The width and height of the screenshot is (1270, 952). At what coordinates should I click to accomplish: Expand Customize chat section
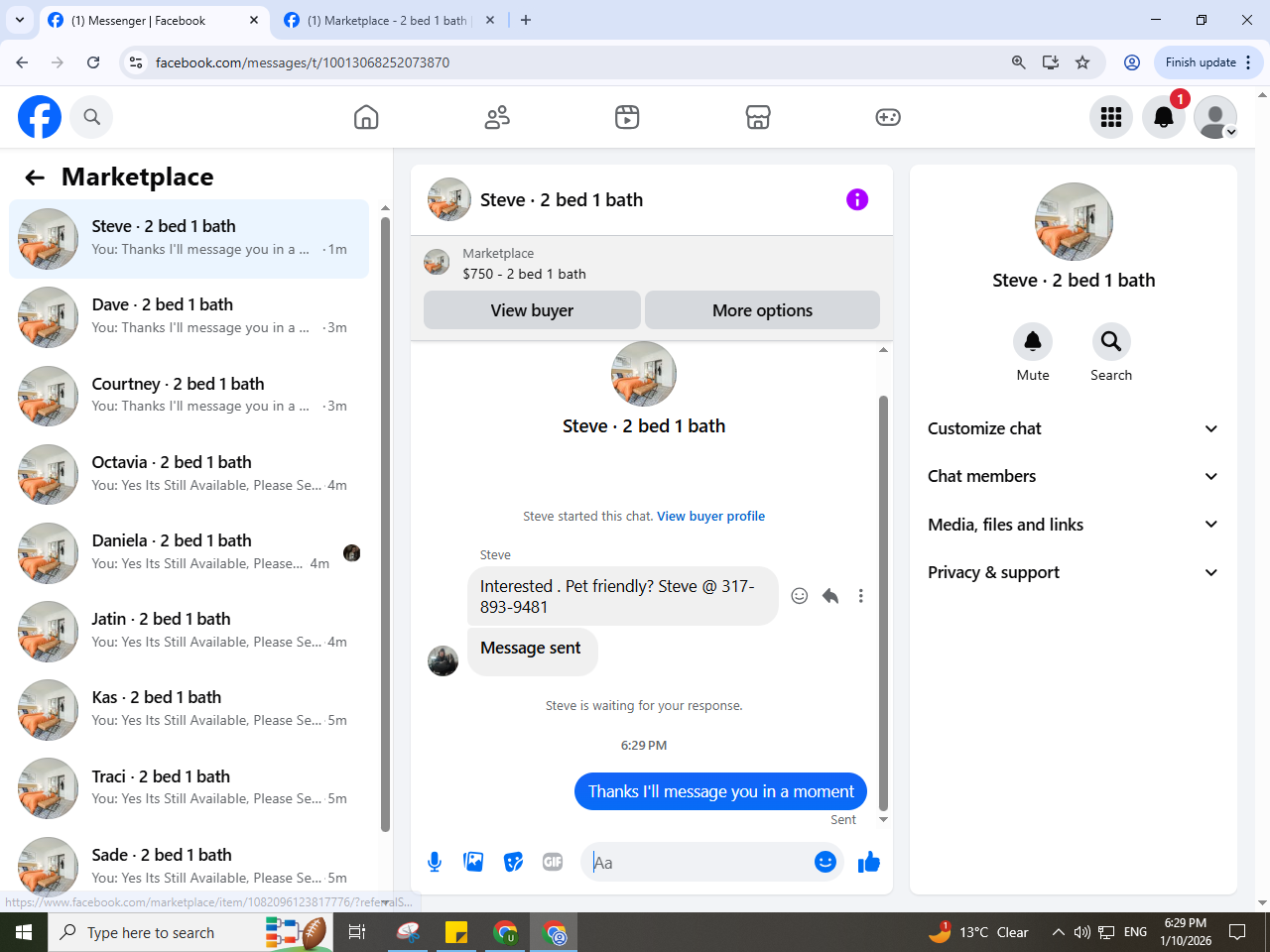pos(1073,428)
